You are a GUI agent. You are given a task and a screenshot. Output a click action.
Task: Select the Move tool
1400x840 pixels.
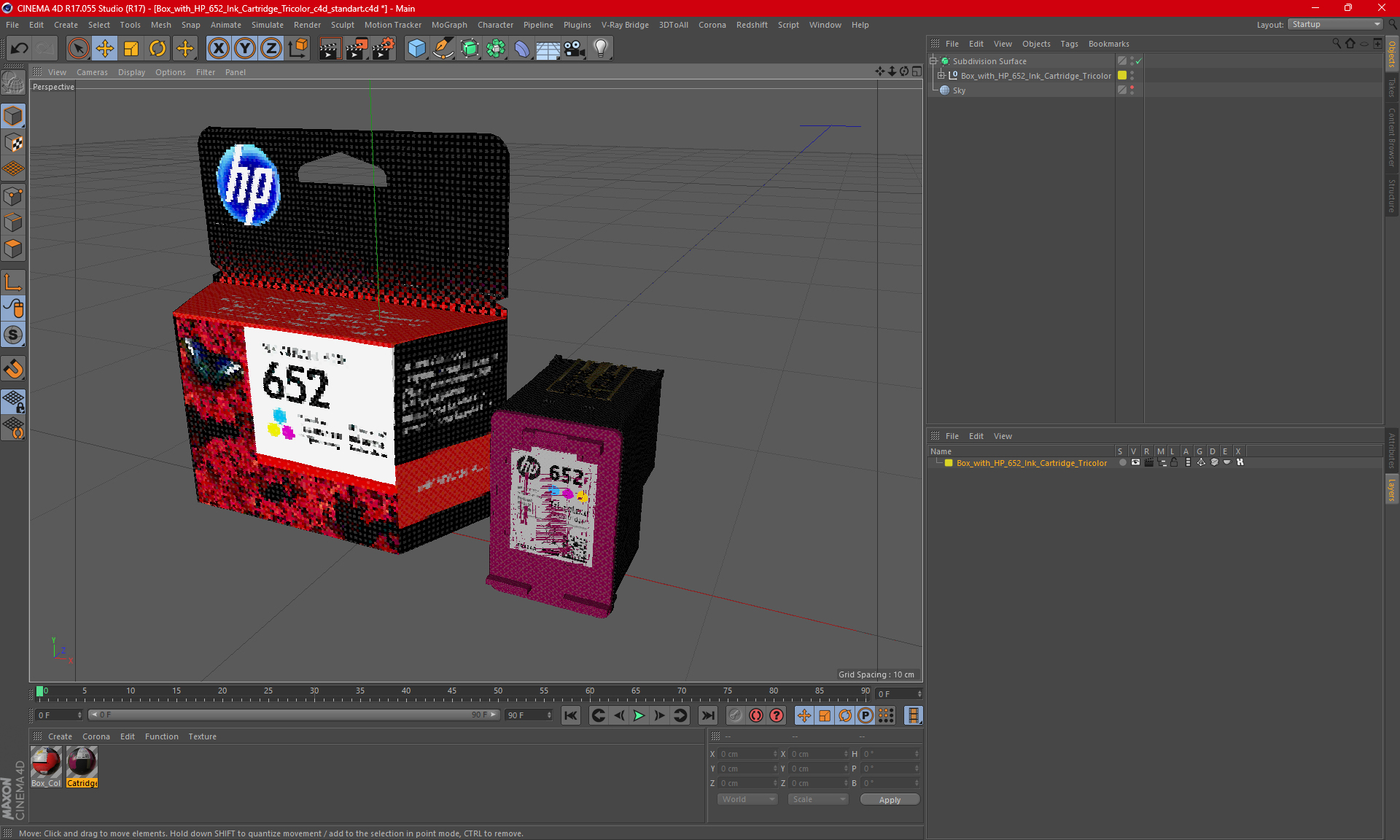pos(105,48)
